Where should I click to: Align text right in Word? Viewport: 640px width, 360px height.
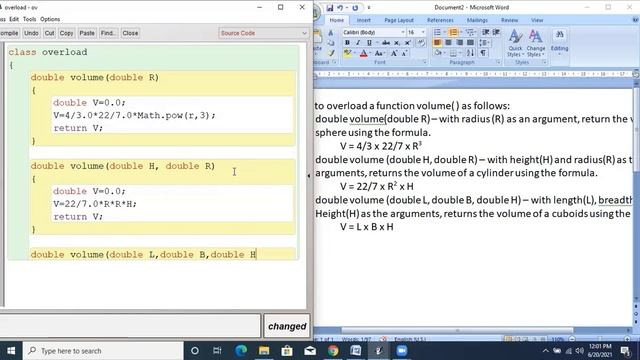[x=459, y=42]
